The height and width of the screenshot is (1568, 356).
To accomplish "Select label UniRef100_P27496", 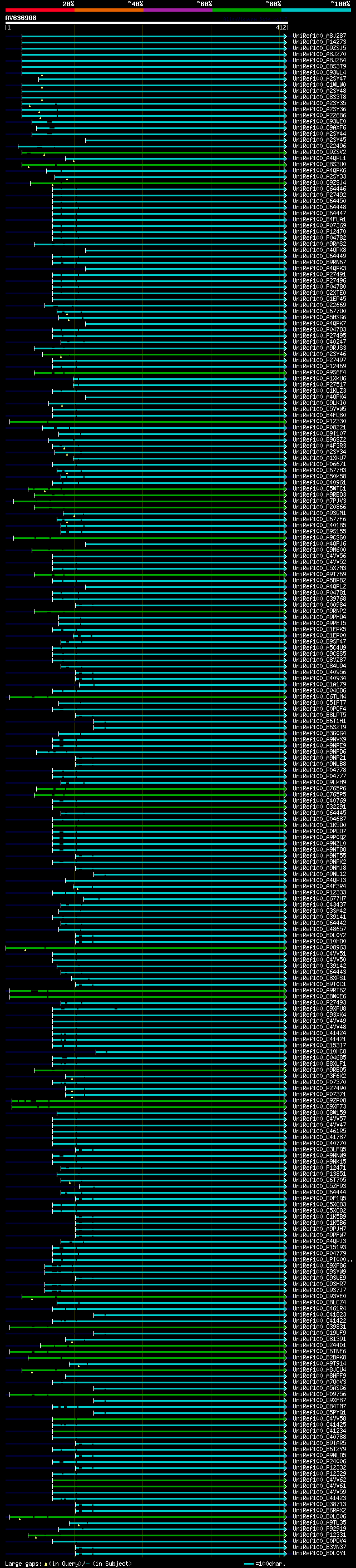I will [319, 280].
